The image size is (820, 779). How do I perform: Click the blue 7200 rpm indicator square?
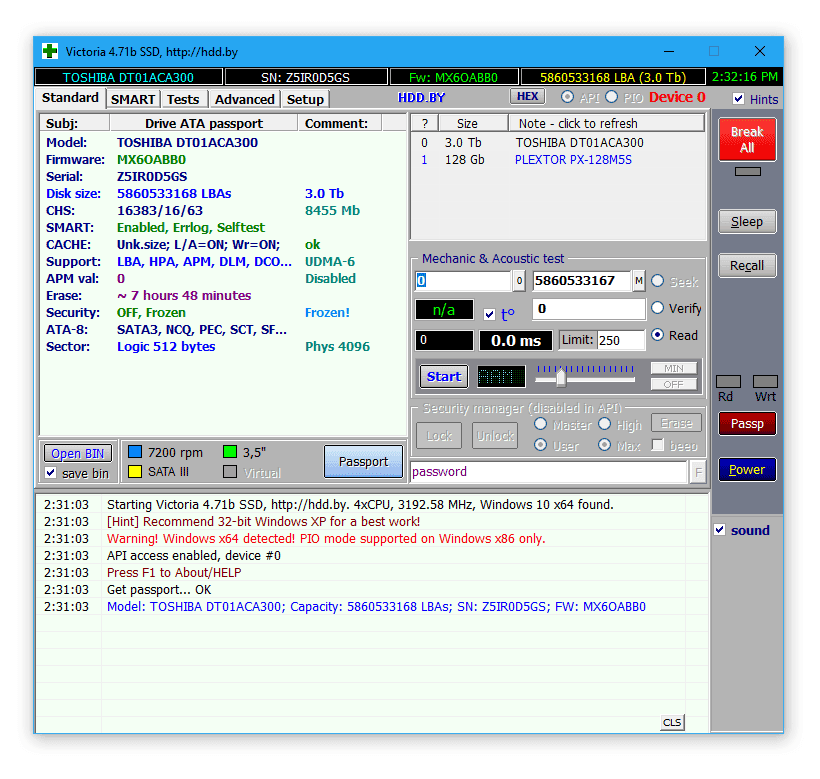(x=135, y=452)
